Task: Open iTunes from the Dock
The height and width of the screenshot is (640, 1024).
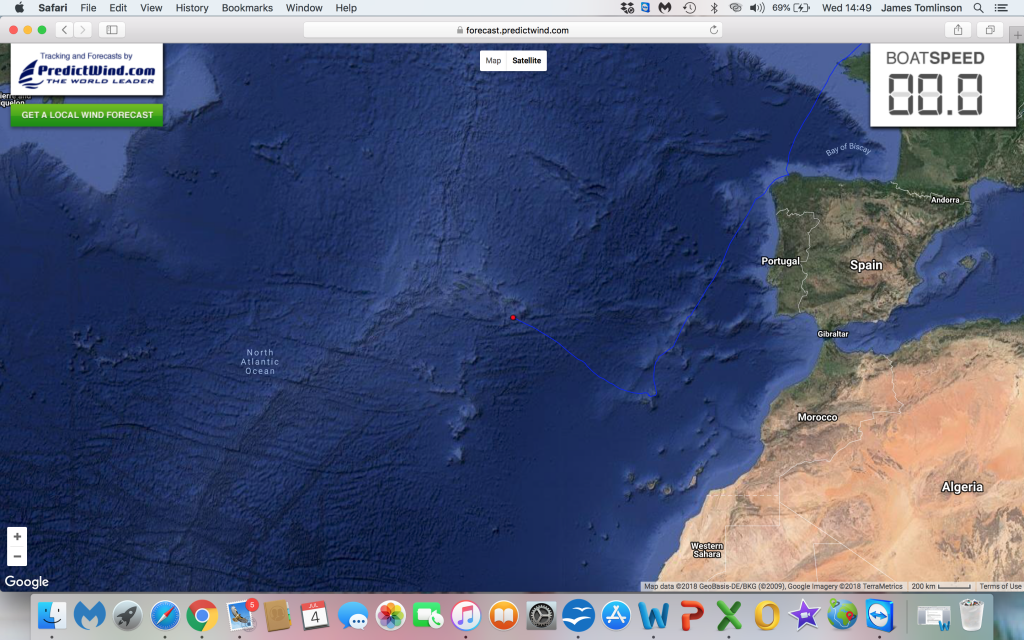Action: 466,615
